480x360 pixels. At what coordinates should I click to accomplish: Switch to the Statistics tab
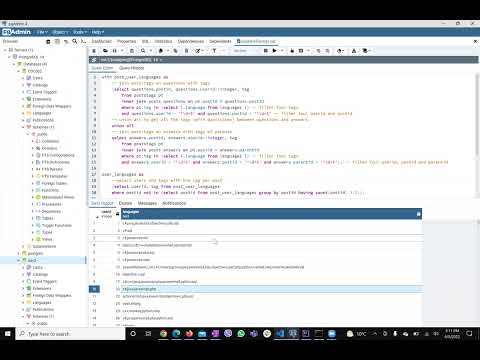pyautogui.click(x=163, y=41)
